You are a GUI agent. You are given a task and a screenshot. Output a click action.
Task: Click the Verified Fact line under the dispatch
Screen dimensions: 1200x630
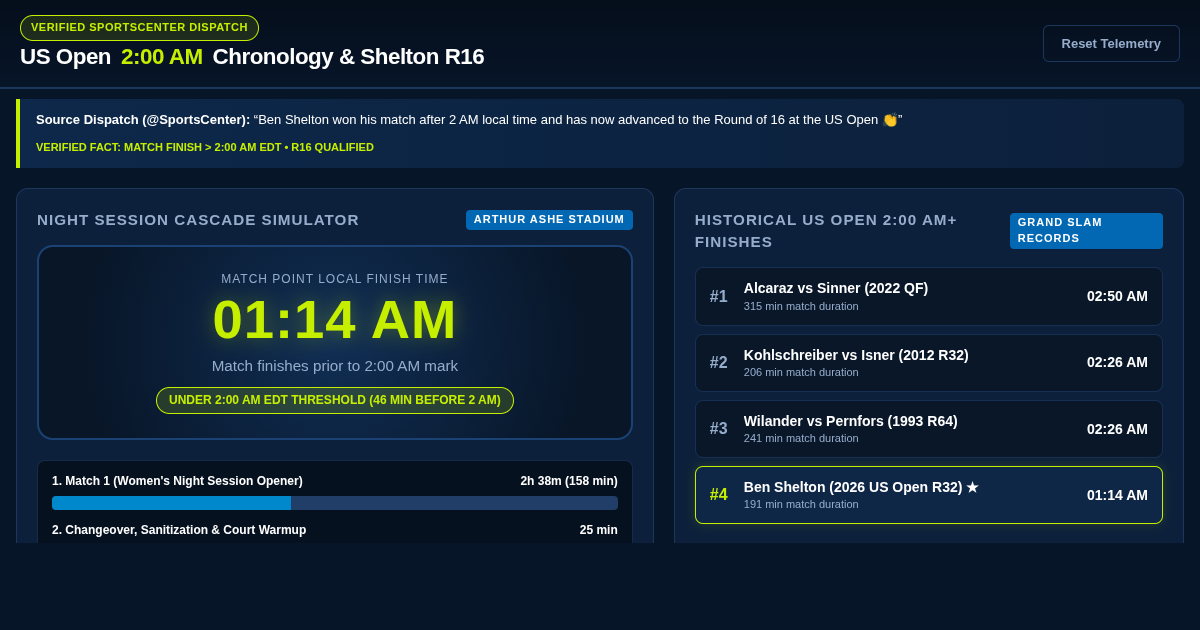pyautogui.click(x=205, y=147)
